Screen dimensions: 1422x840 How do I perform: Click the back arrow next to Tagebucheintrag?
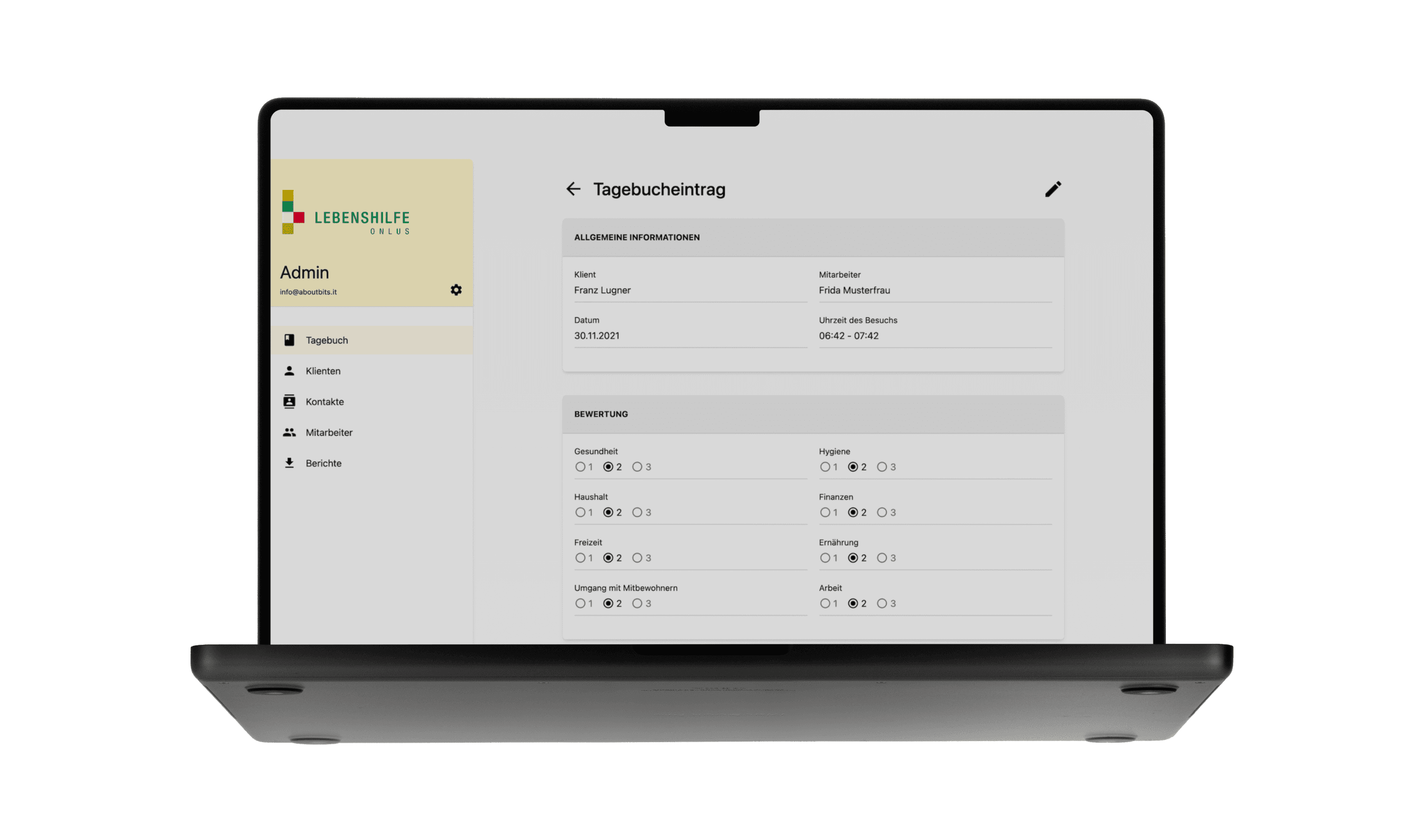click(573, 189)
